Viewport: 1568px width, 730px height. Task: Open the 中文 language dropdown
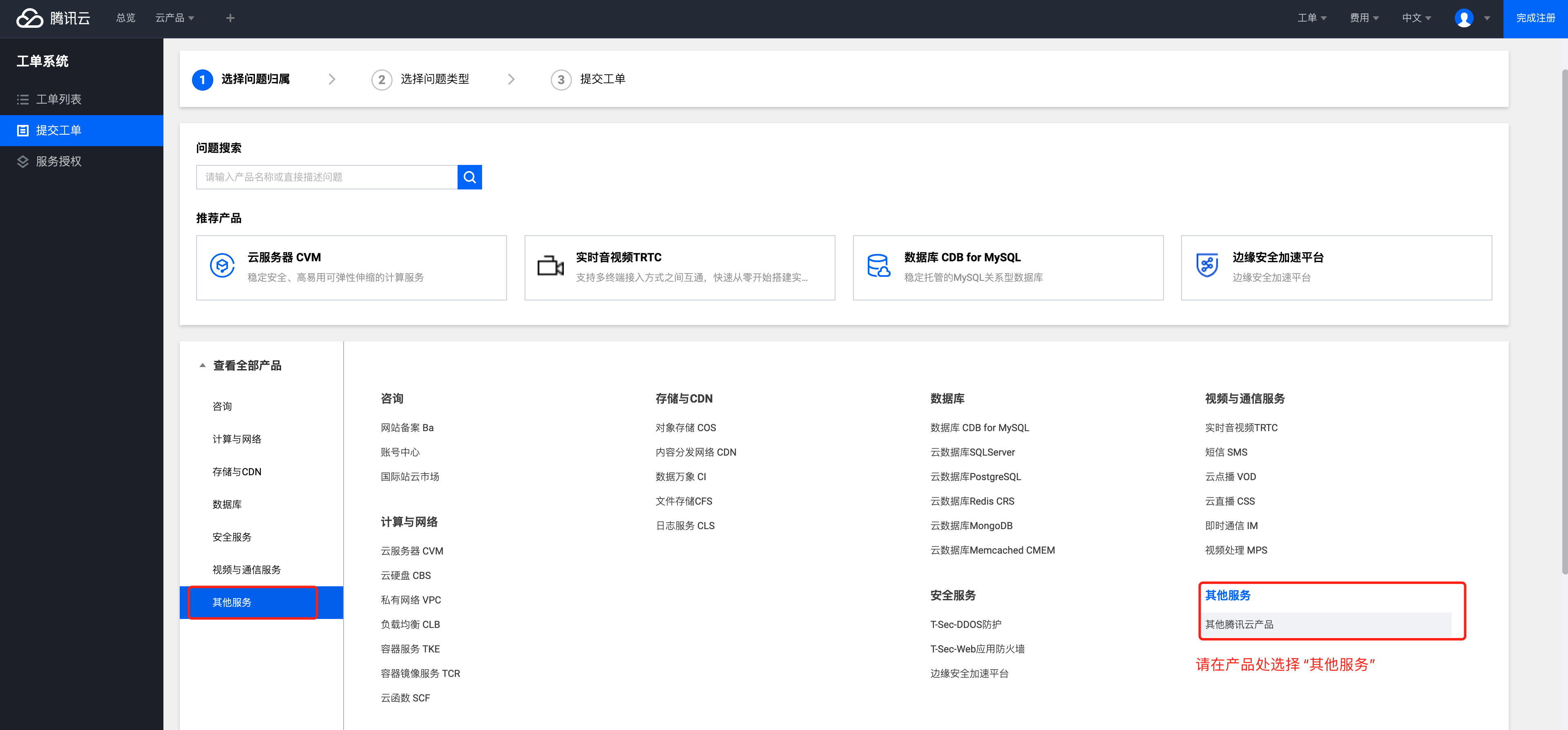[x=1416, y=18]
